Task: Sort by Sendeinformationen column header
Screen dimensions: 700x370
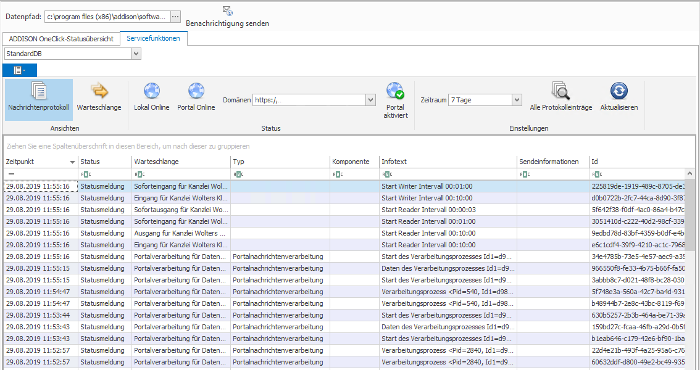Action: (553, 162)
